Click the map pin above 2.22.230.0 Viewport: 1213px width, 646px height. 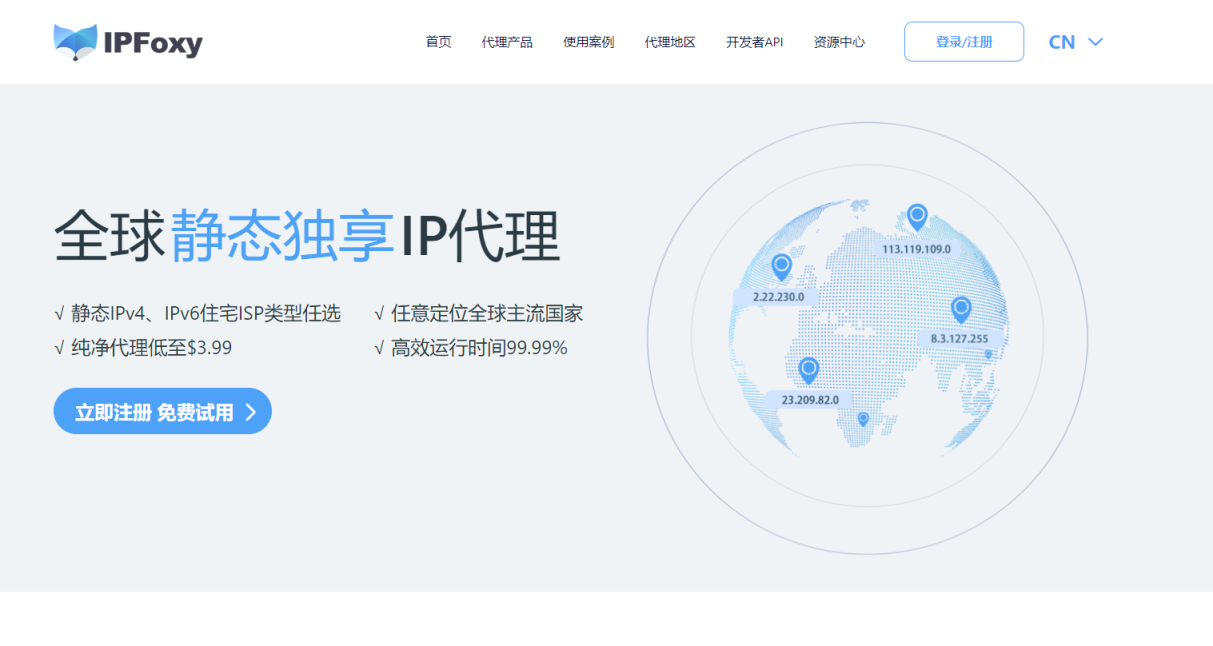pyautogui.click(x=782, y=266)
